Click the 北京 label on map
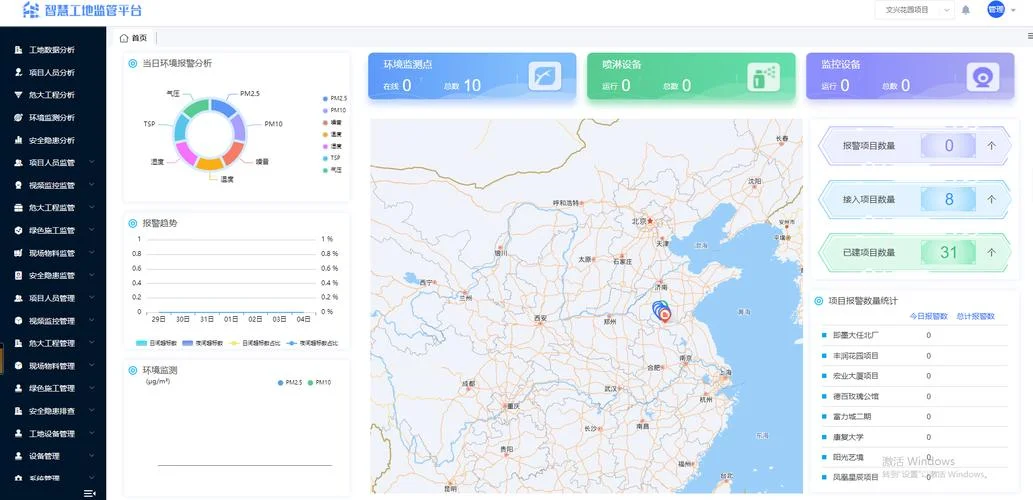The width and height of the screenshot is (1033, 500). (638, 221)
